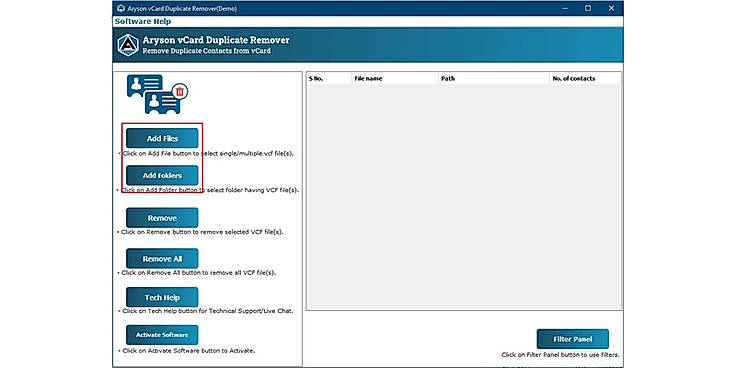Close the Aryson vCard Duplicate Remover window
736x368 pixels.
tap(611, 8)
